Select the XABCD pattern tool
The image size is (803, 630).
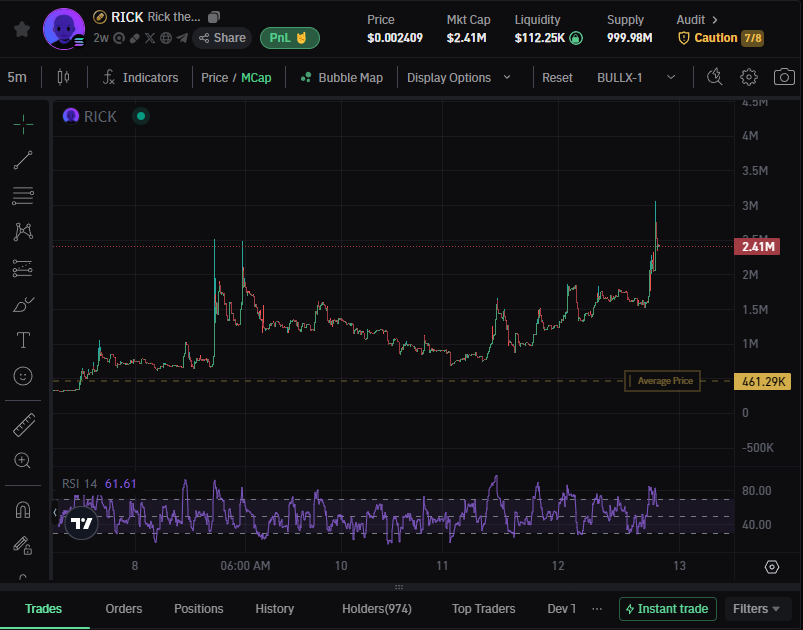coord(23,232)
